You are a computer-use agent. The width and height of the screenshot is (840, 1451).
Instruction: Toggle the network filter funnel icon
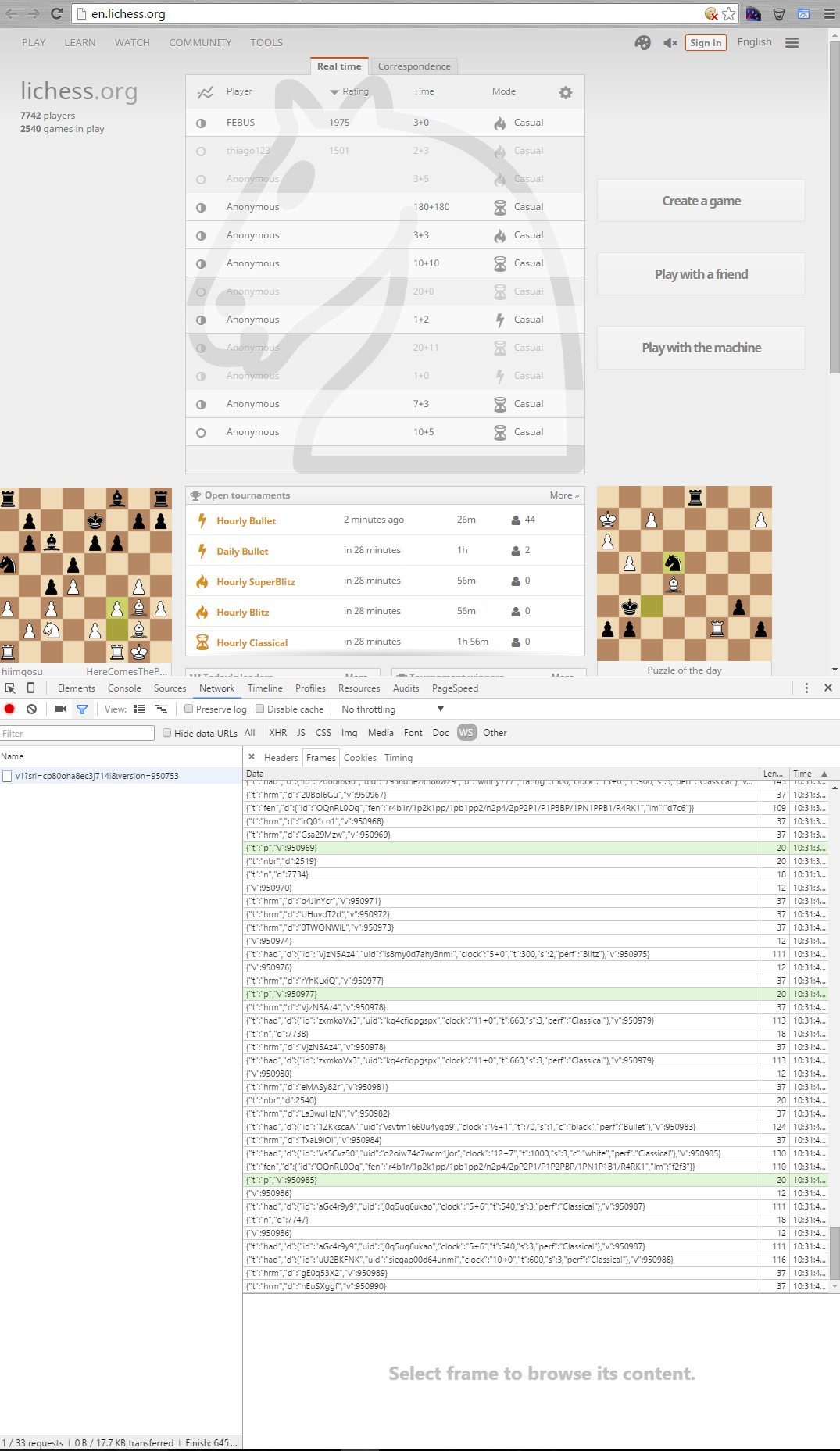[81, 709]
